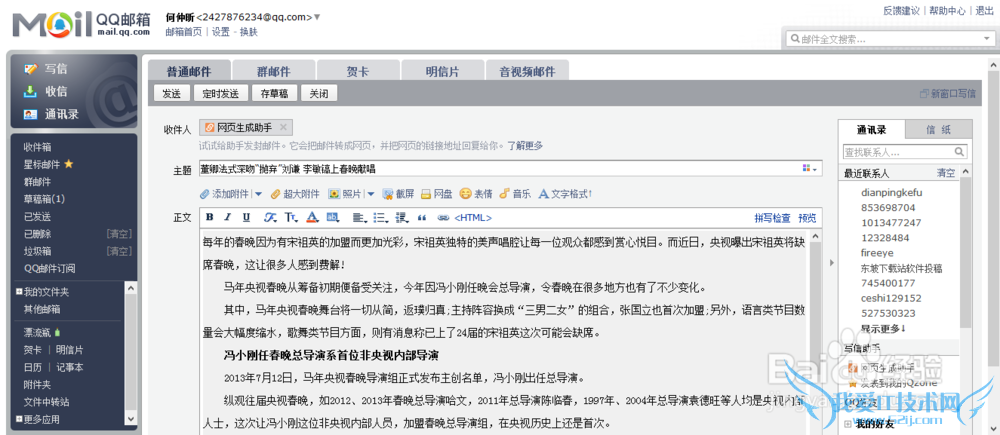Click the 定时发送 button

click(x=221, y=93)
